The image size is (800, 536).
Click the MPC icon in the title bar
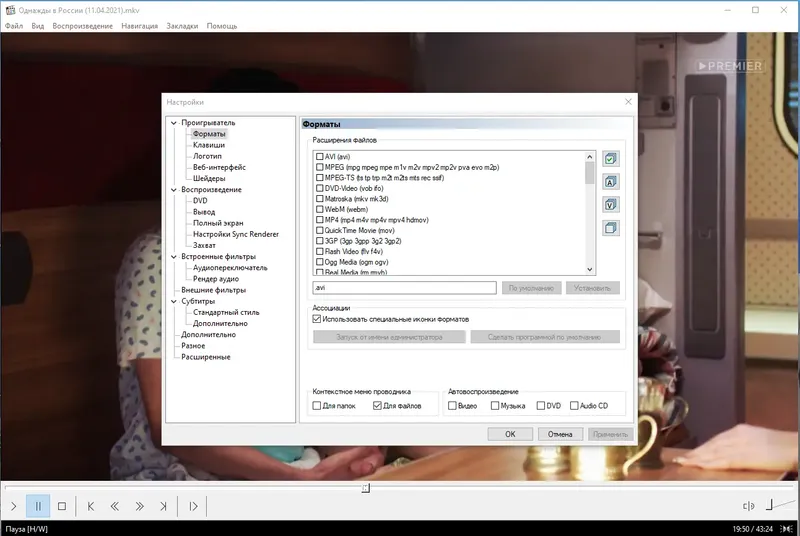pyautogui.click(x=10, y=10)
